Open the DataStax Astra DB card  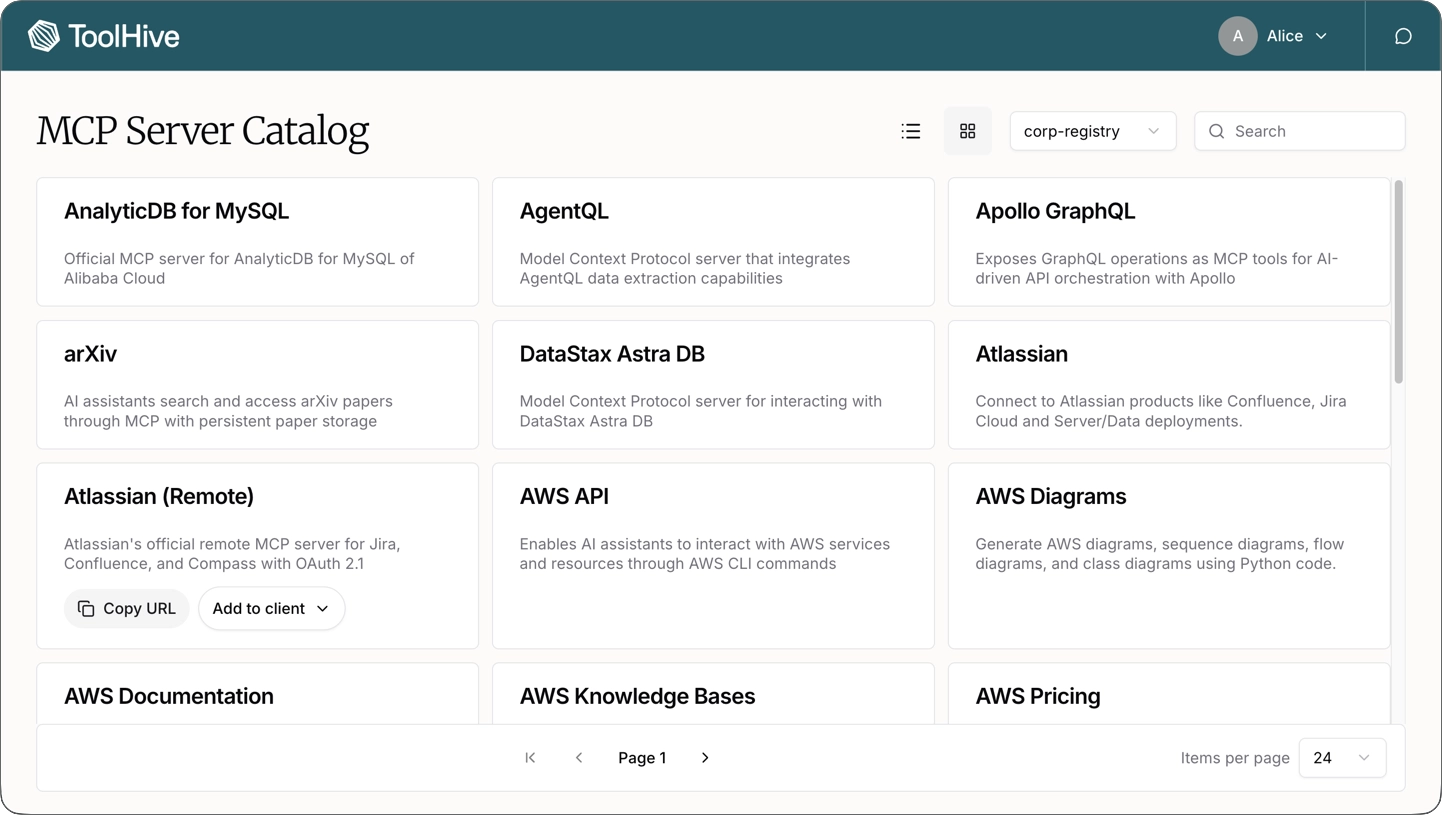click(713, 385)
